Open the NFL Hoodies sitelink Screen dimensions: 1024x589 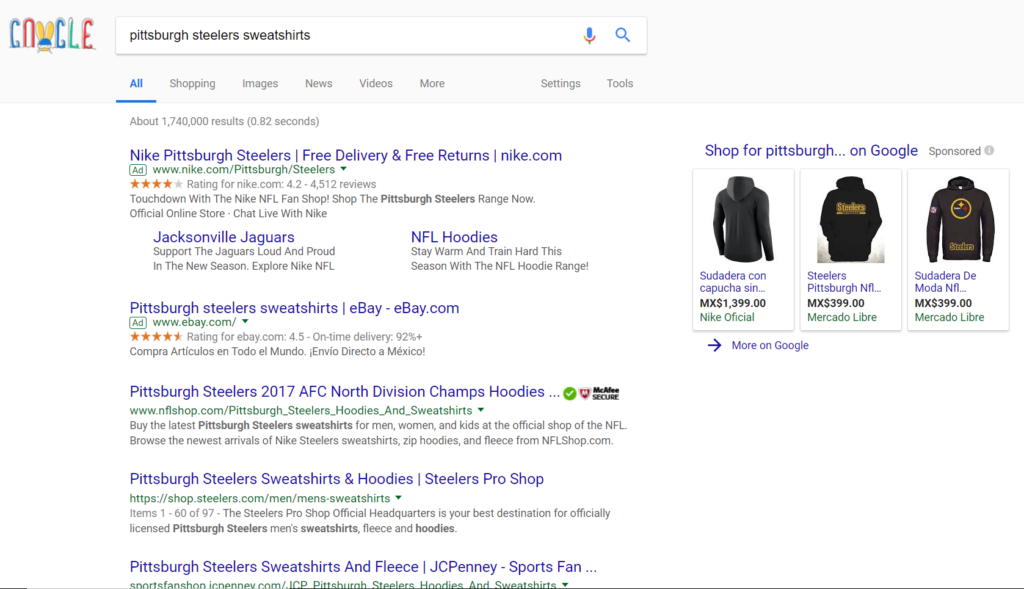point(454,237)
